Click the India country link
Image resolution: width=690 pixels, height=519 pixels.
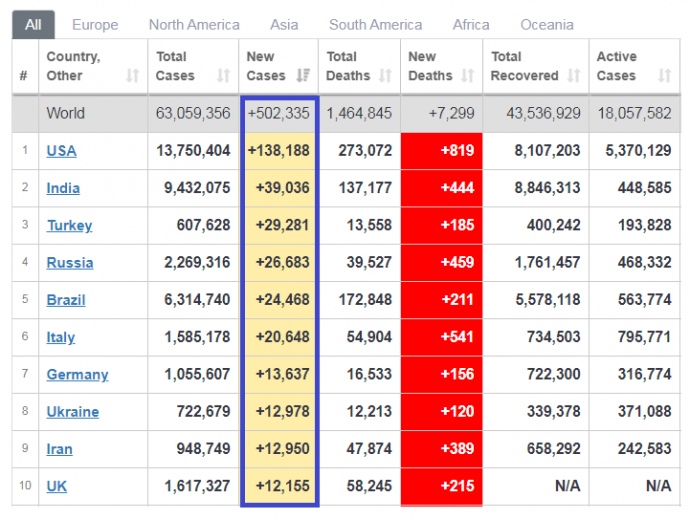[63, 188]
